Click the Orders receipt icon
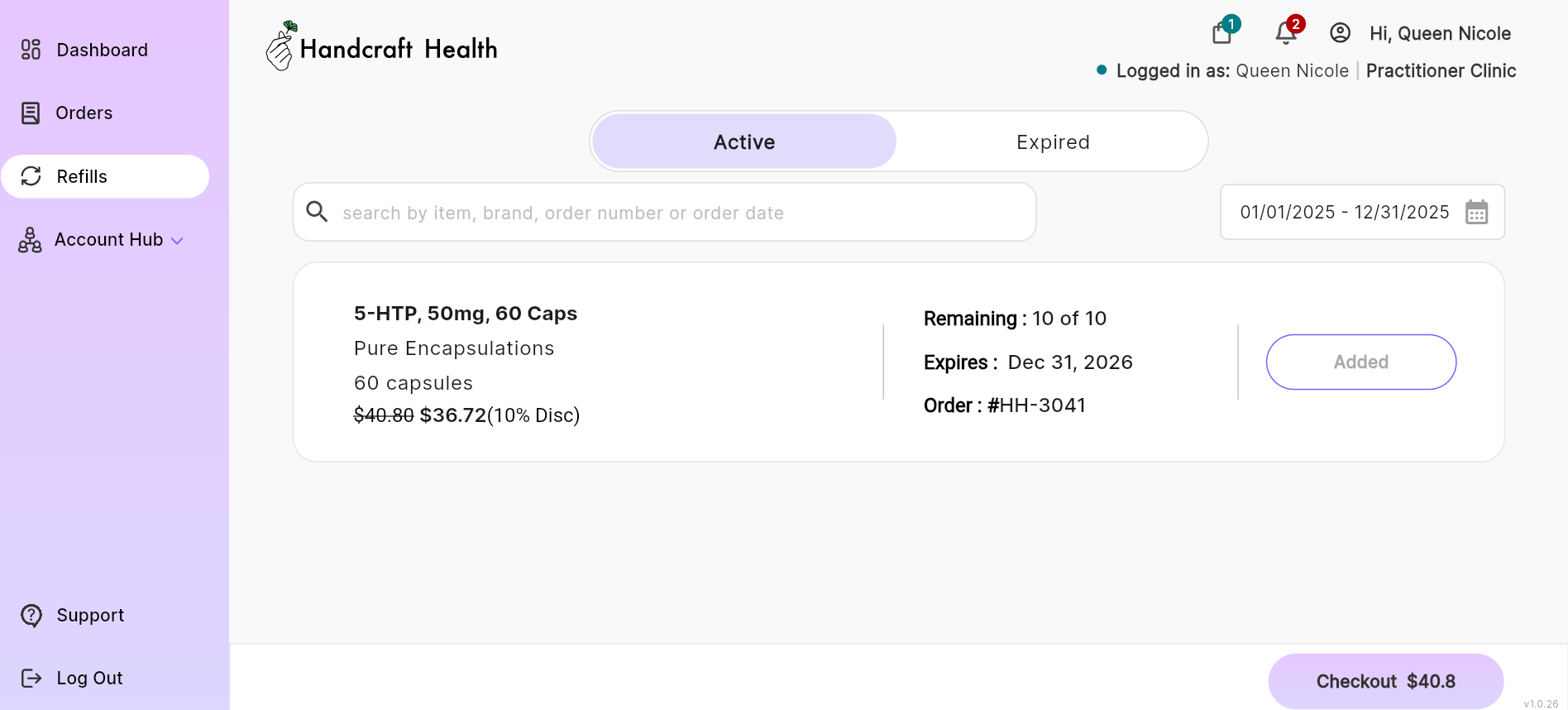Image resolution: width=1568 pixels, height=710 pixels. click(31, 113)
